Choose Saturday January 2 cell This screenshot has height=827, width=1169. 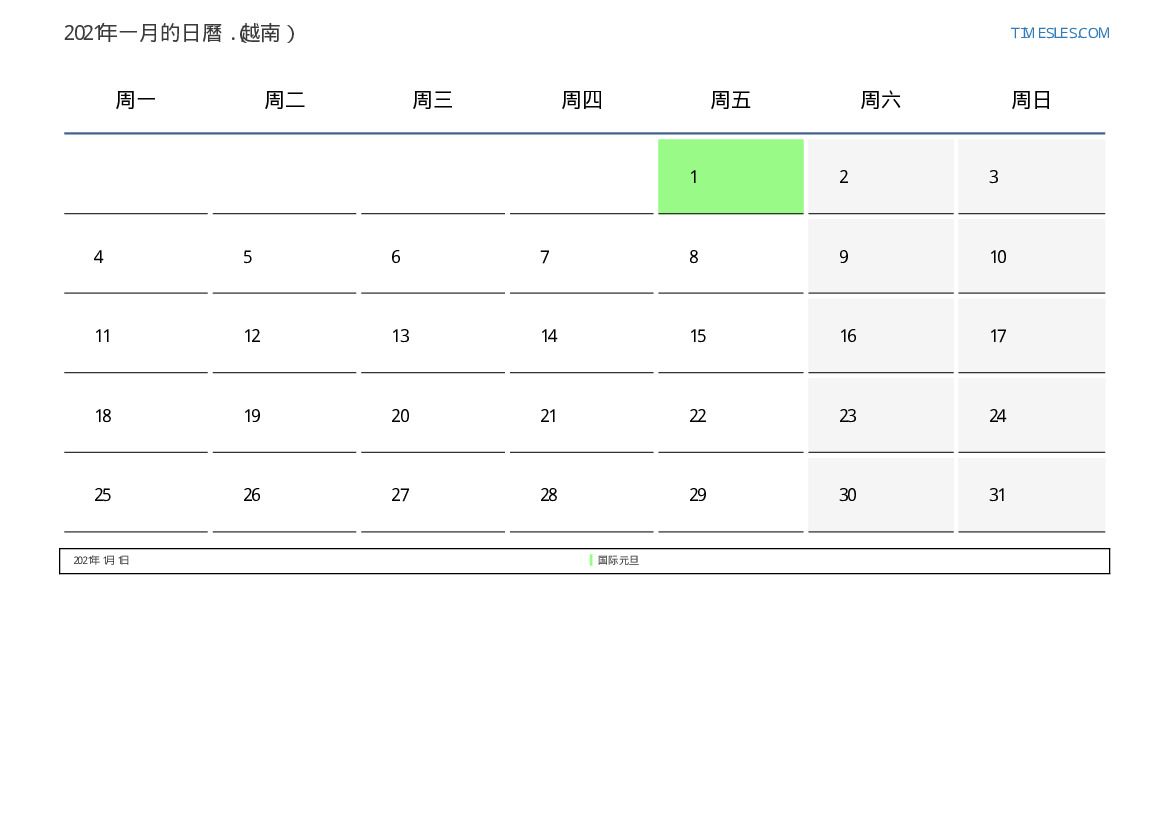tap(880, 176)
